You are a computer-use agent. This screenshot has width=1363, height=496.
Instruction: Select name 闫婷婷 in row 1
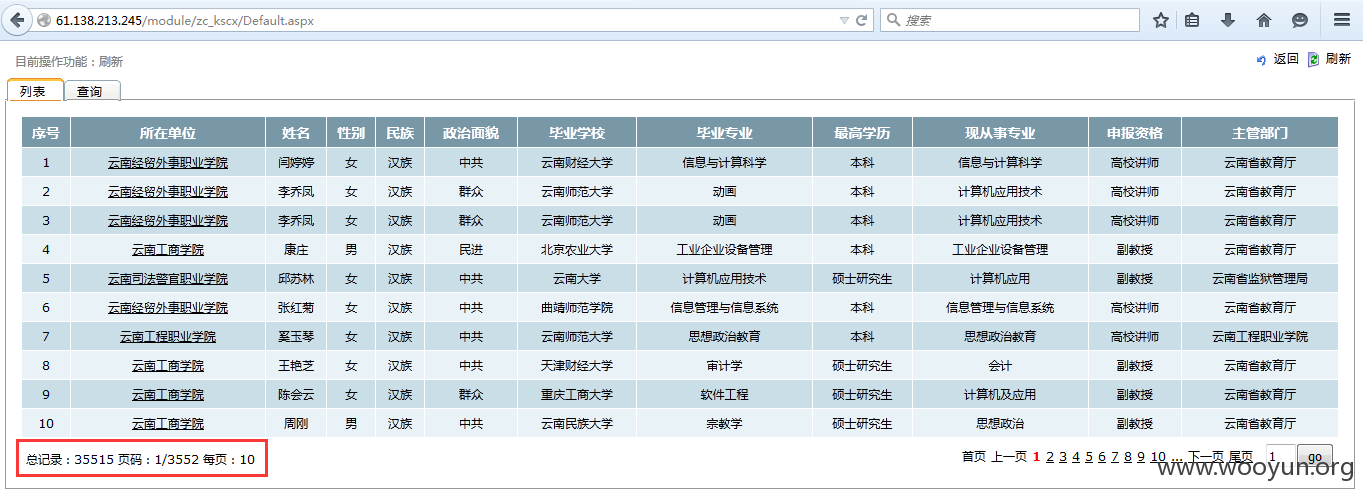(x=296, y=162)
